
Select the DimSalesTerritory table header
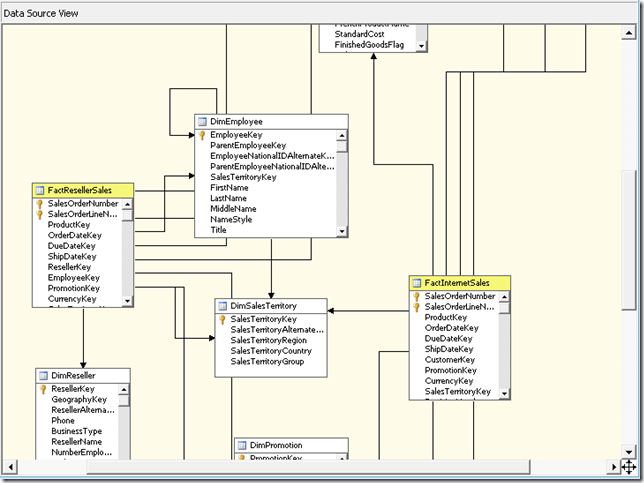[x=271, y=306]
